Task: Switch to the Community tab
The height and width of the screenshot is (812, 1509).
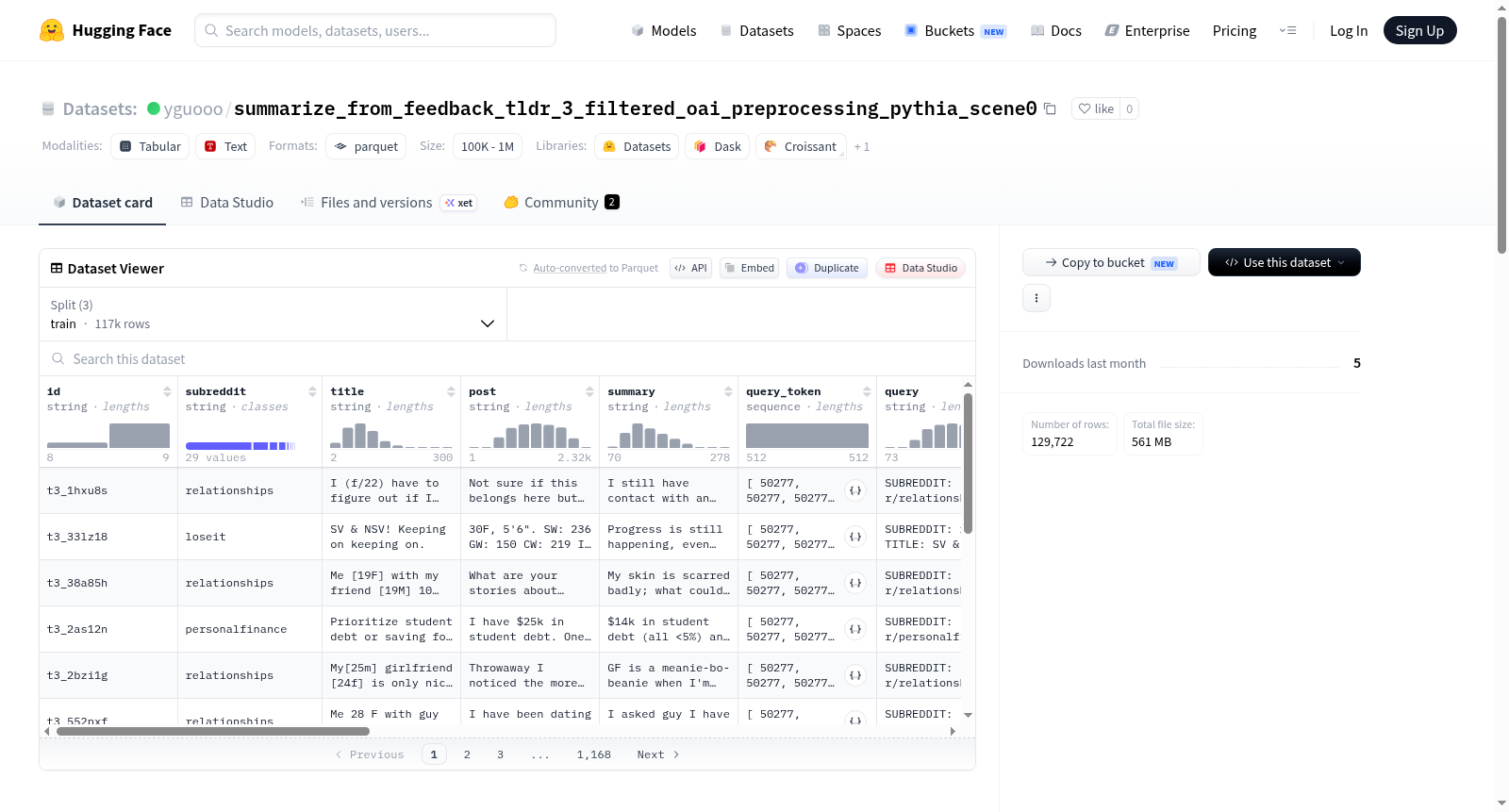Action: (x=562, y=203)
